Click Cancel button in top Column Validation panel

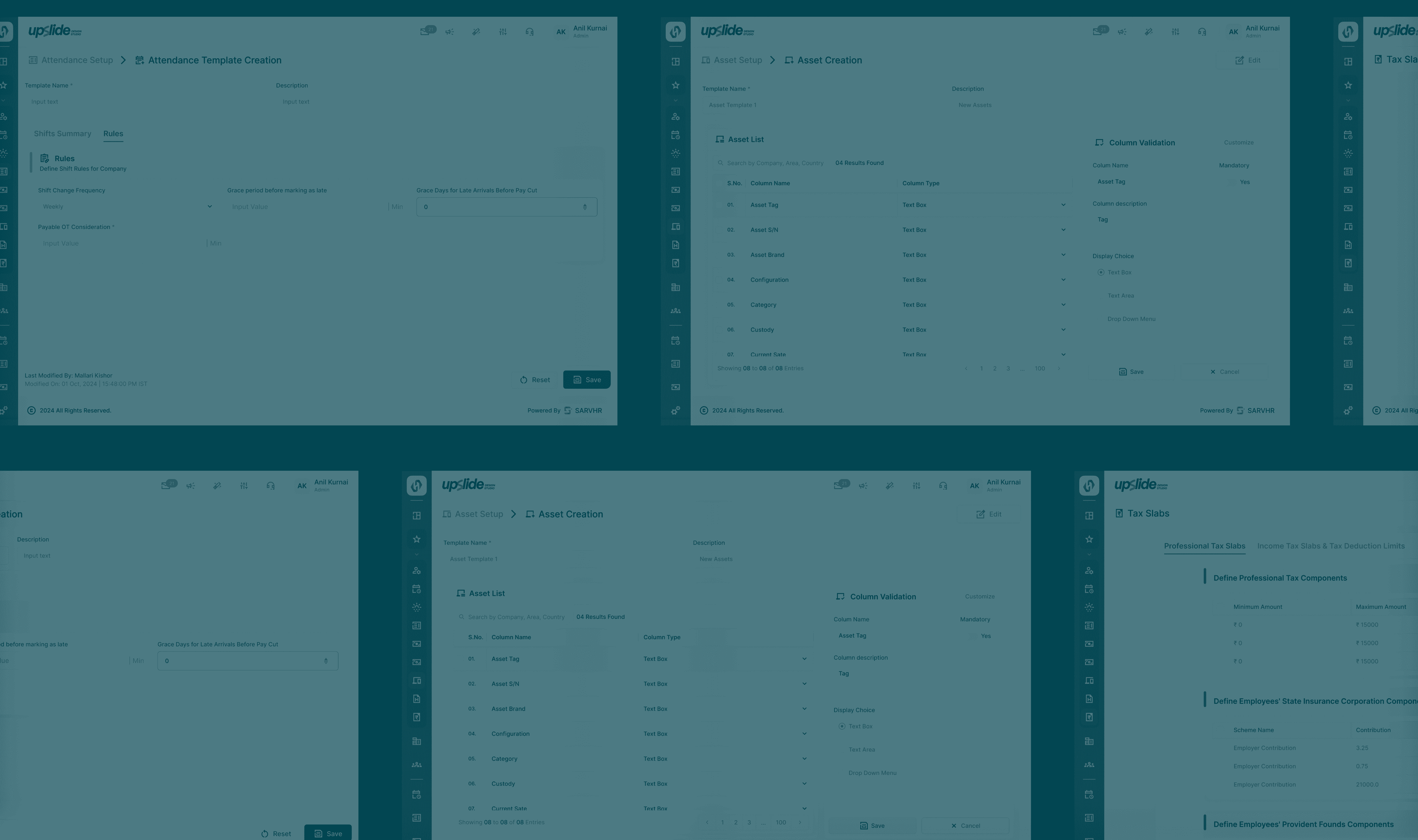click(1225, 372)
